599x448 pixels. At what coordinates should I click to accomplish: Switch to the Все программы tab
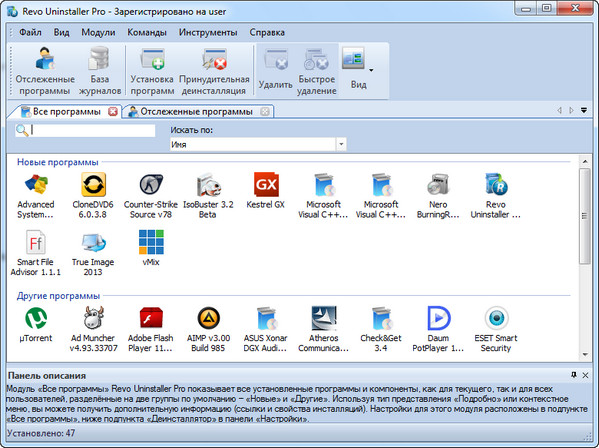66,112
